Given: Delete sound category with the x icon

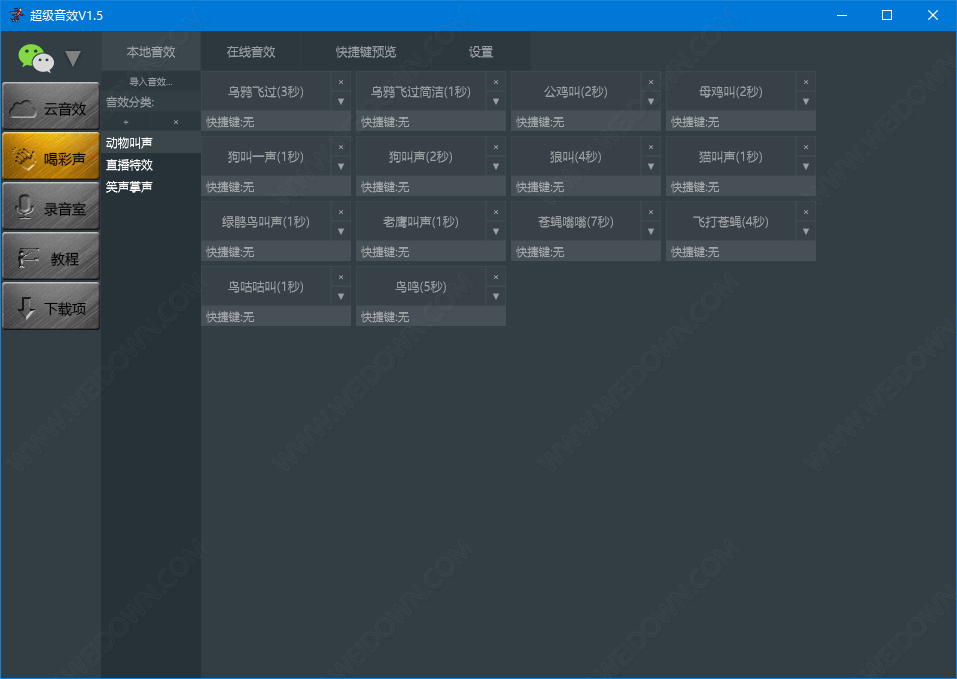Looking at the screenshot, I should click(x=176, y=122).
